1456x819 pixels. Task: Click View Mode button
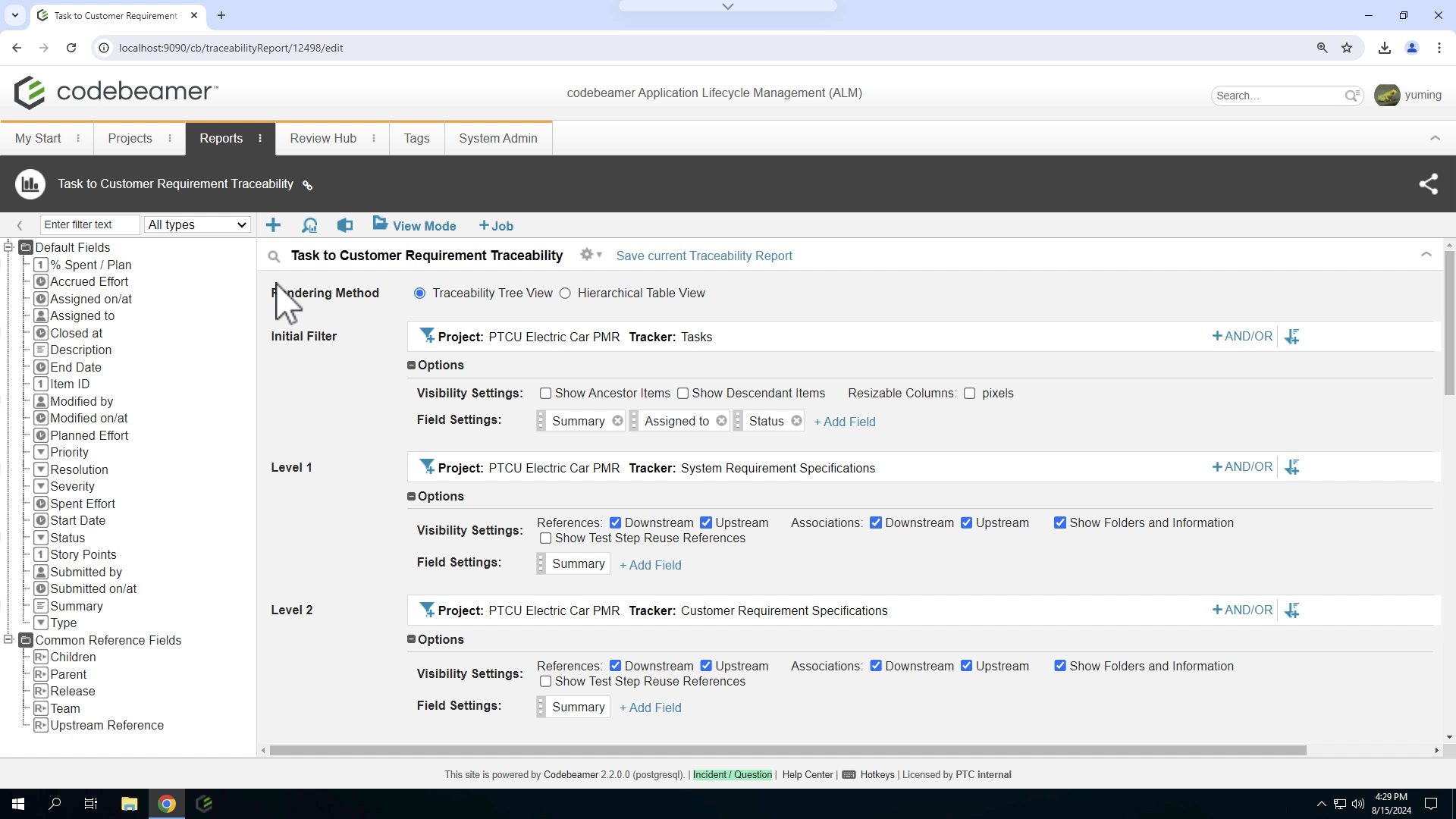(x=414, y=225)
